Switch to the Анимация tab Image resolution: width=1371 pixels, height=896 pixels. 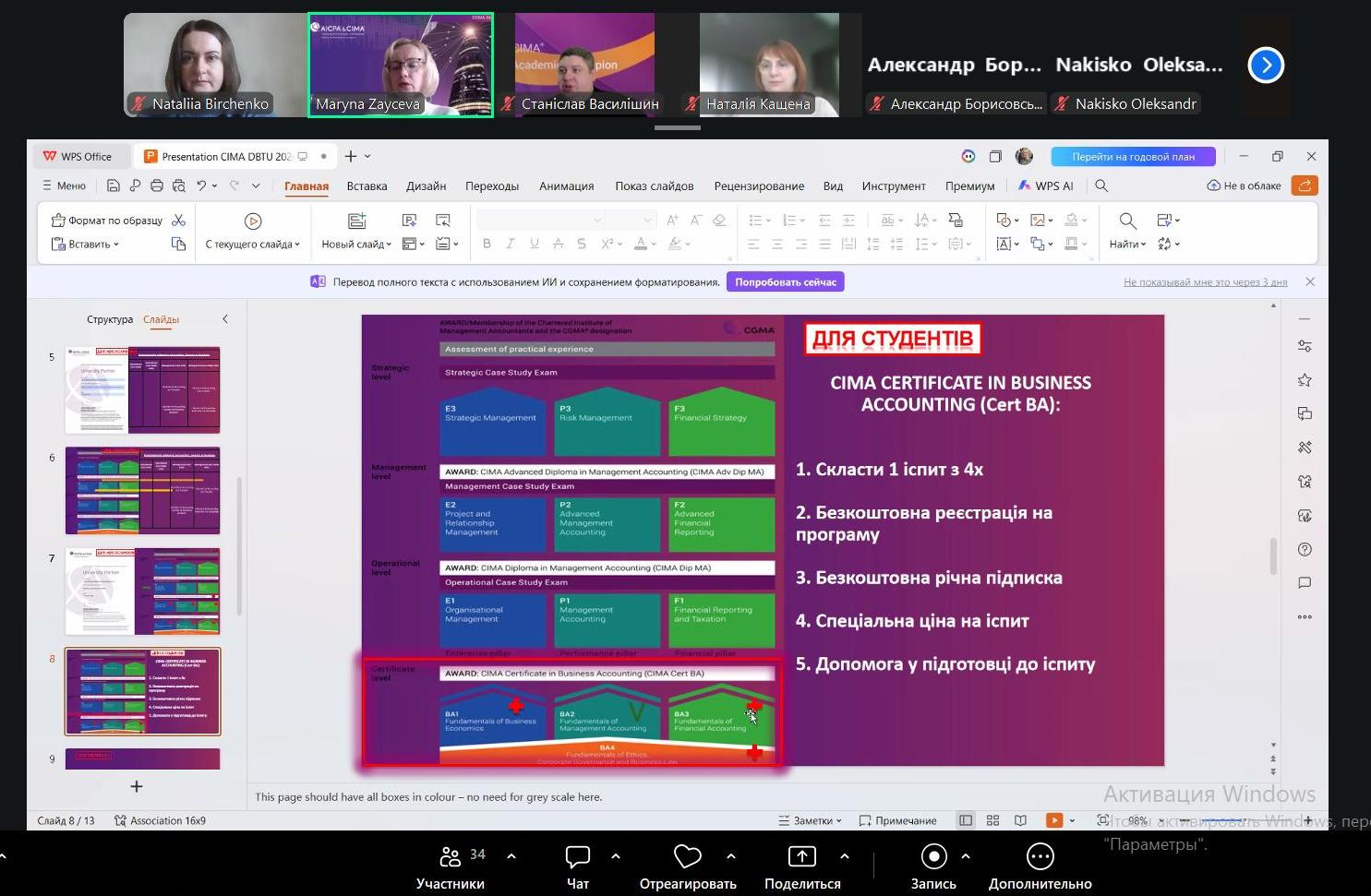click(x=566, y=185)
